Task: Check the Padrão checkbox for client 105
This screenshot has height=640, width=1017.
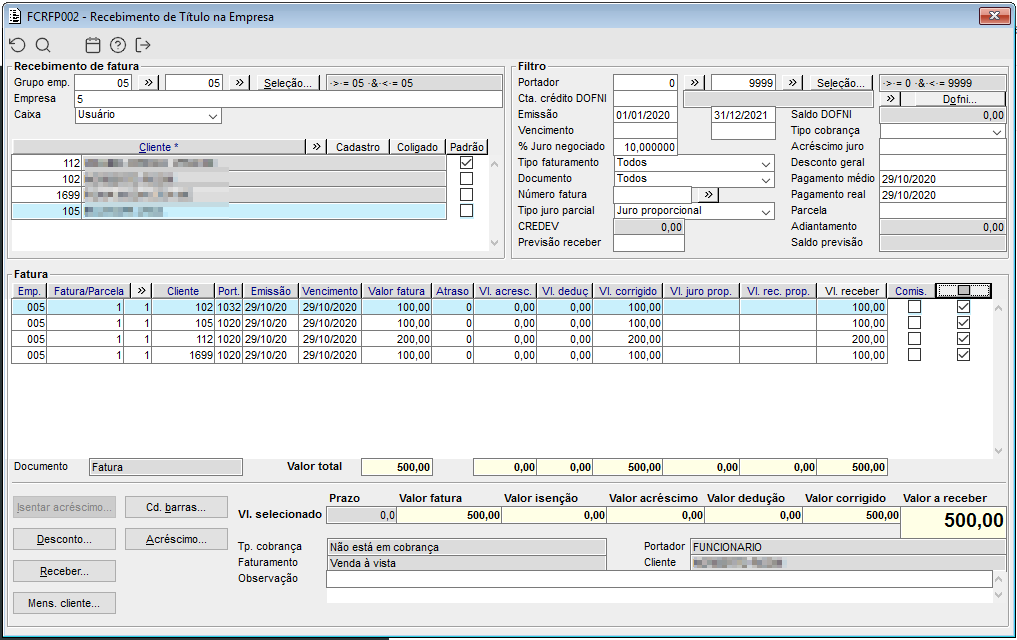Action: click(x=466, y=211)
